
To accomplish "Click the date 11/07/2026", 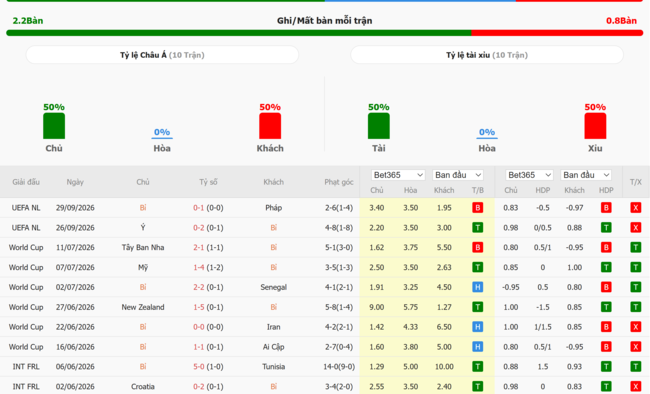I will point(75,248).
